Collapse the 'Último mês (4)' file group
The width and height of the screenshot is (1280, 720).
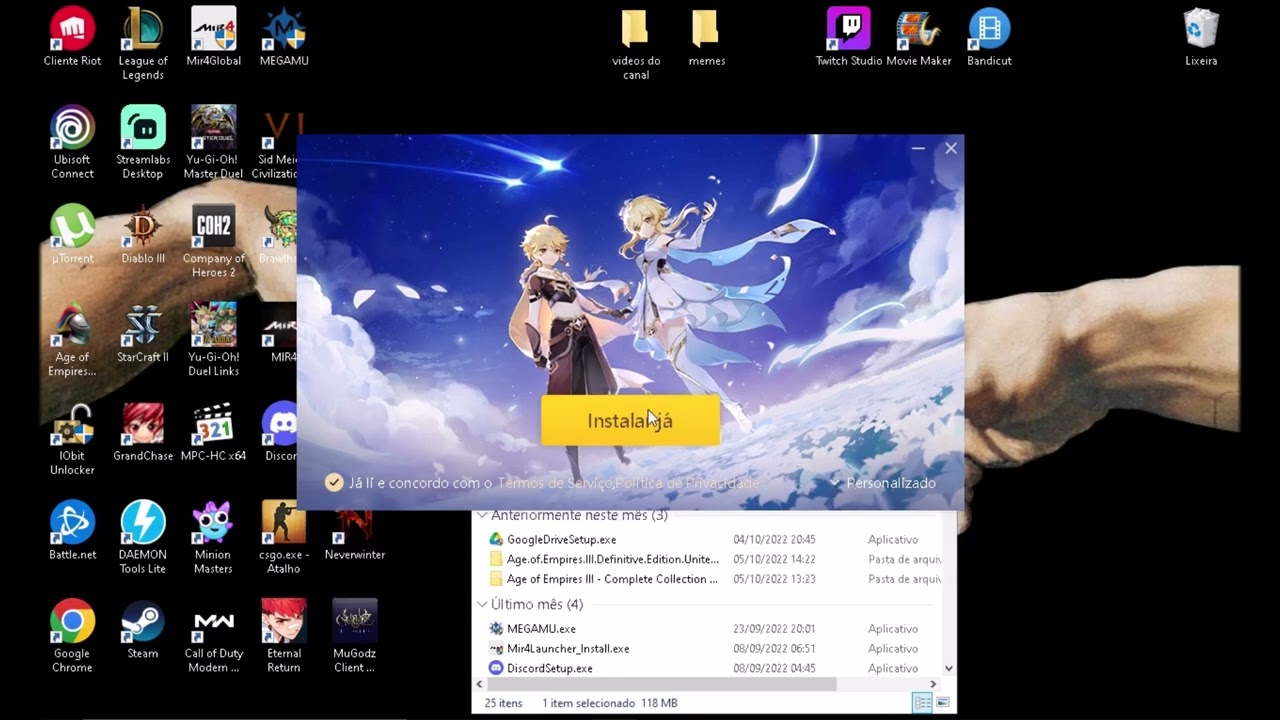coord(483,604)
